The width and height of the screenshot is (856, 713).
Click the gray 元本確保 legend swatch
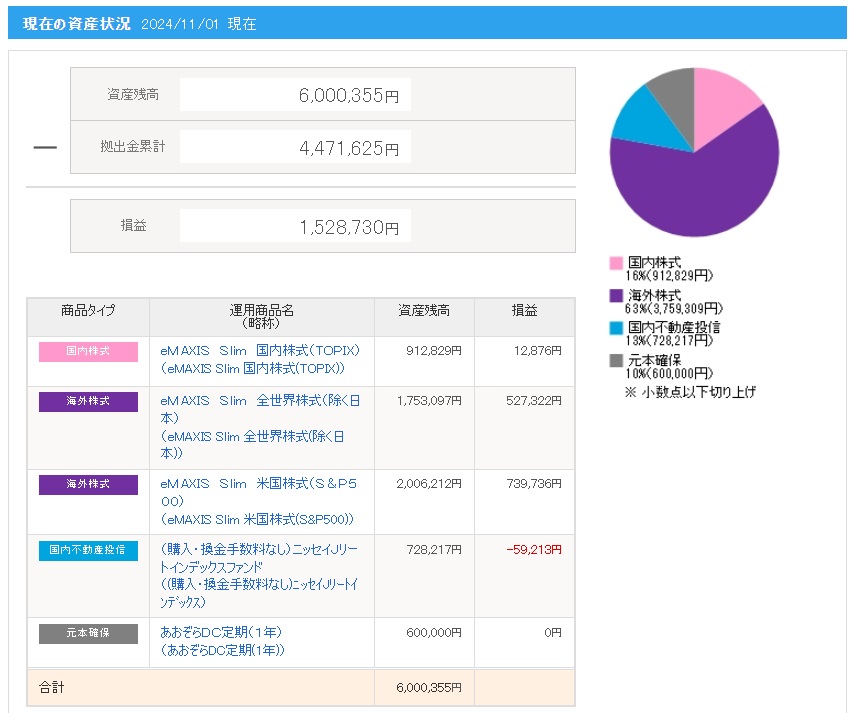(x=616, y=360)
